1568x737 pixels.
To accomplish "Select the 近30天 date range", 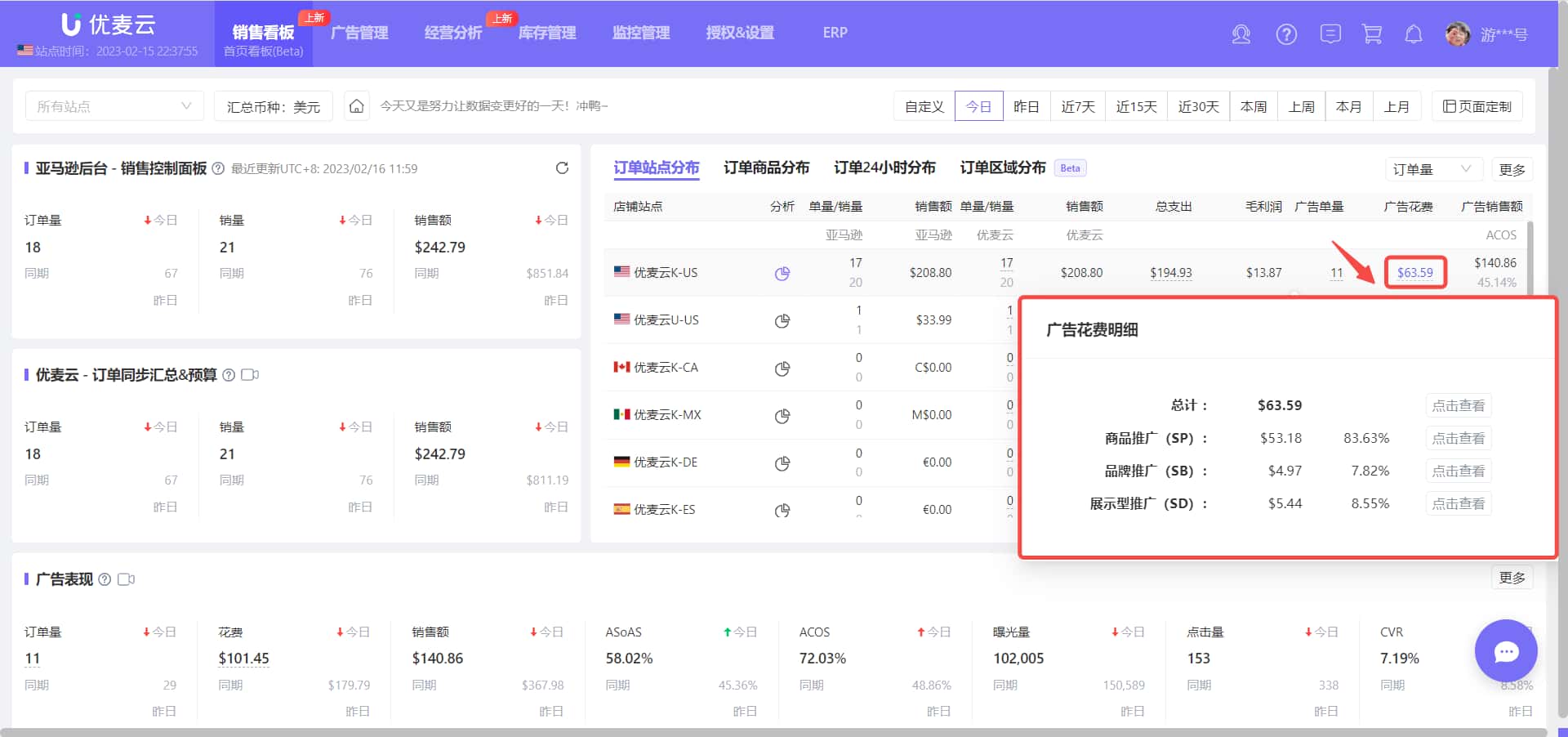I will coord(1198,106).
